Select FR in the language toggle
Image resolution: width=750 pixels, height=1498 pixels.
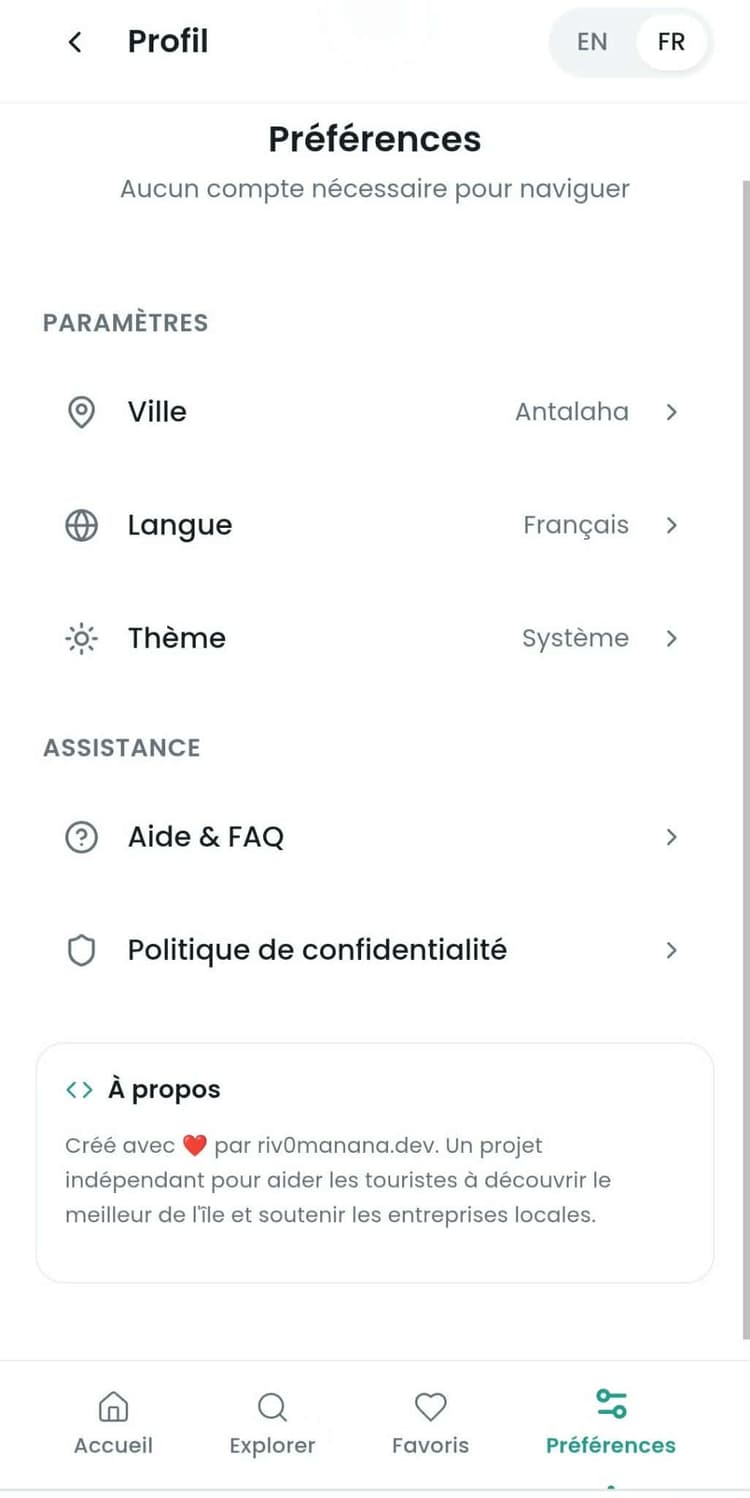pyautogui.click(x=671, y=42)
